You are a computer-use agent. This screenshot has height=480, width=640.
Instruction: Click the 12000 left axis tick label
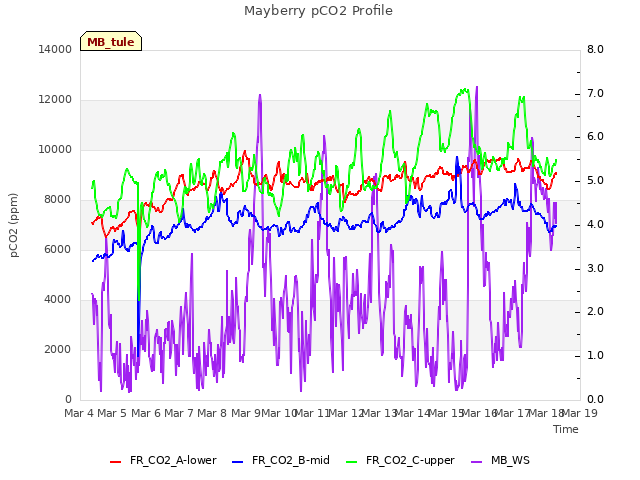coord(55,100)
